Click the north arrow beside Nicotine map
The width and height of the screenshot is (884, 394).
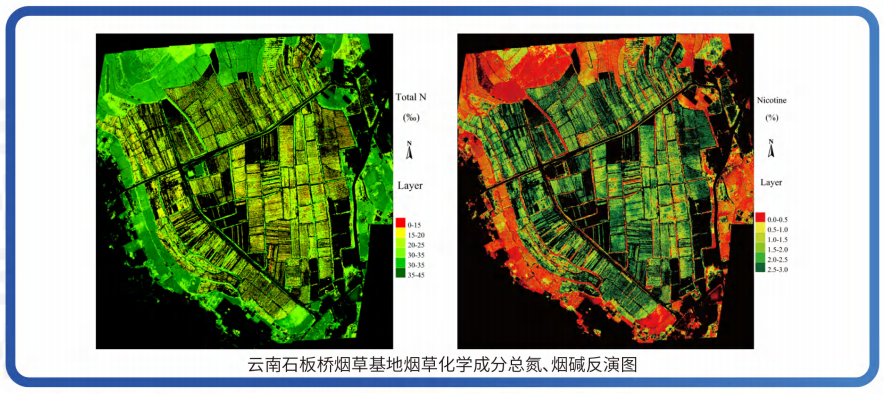[x=771, y=148]
